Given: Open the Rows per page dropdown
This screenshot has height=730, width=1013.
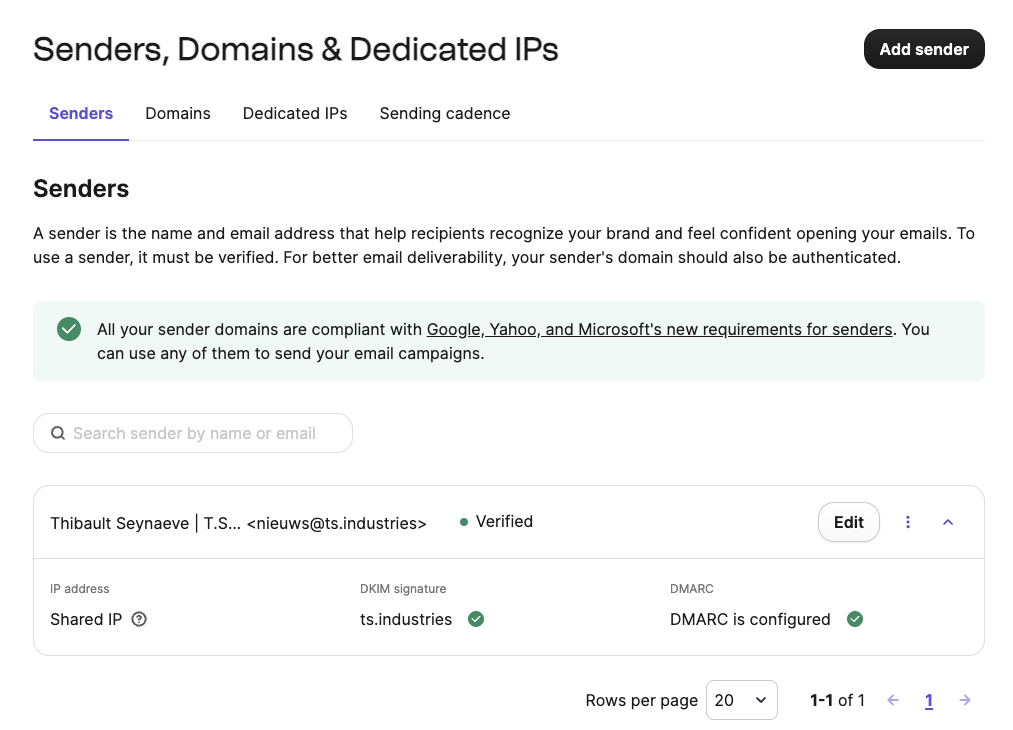Looking at the screenshot, I should pos(741,700).
